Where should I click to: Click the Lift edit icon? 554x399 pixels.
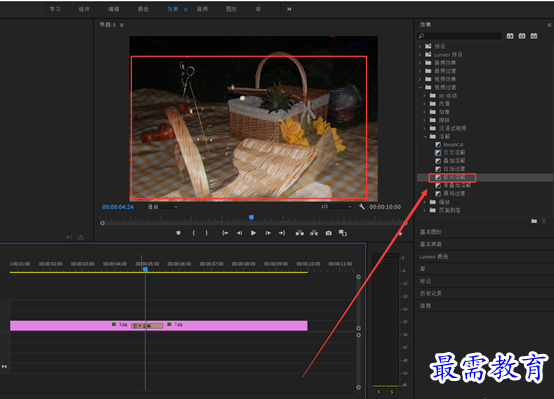[300, 233]
